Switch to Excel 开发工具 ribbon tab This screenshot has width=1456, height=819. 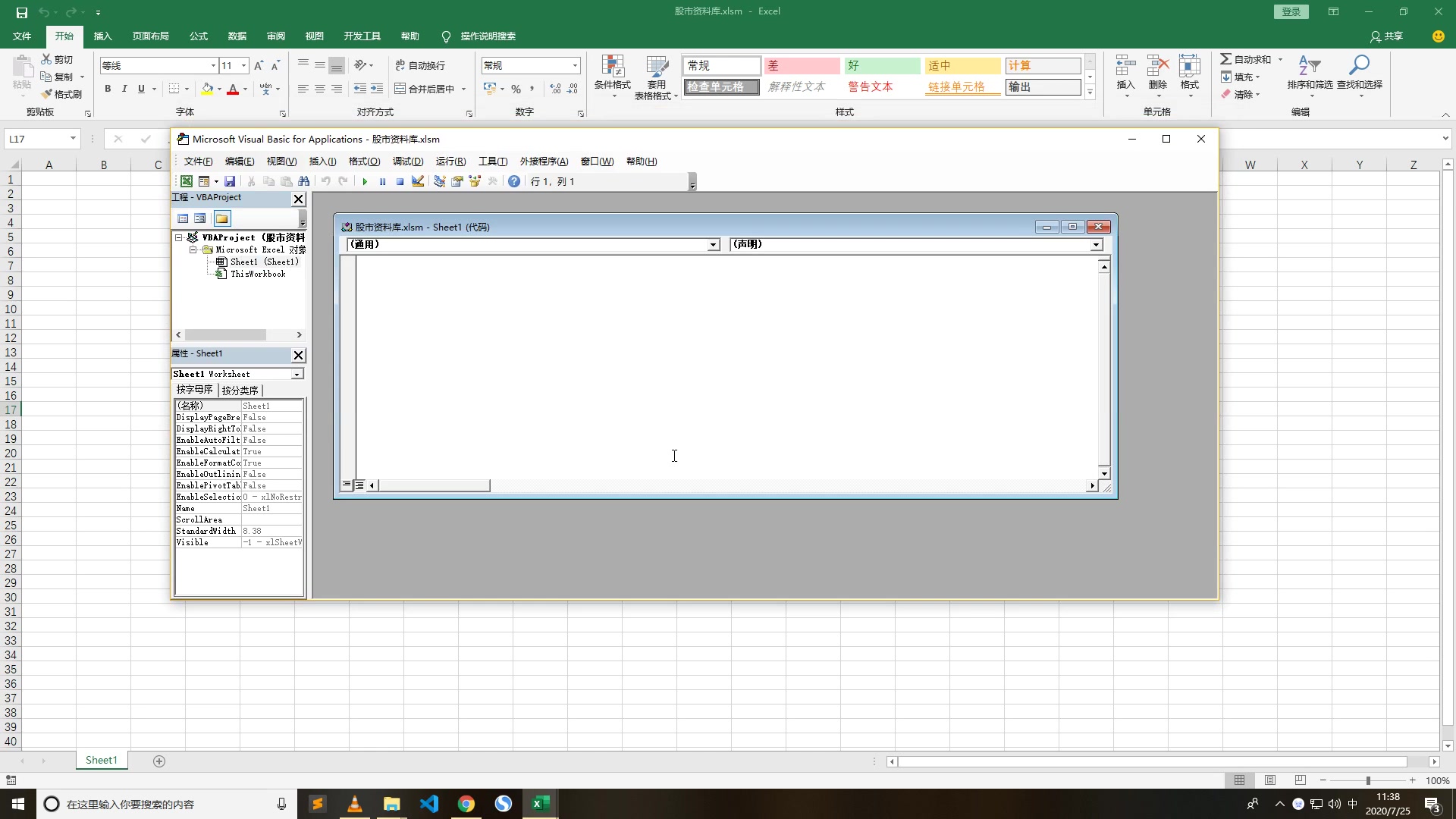click(362, 36)
